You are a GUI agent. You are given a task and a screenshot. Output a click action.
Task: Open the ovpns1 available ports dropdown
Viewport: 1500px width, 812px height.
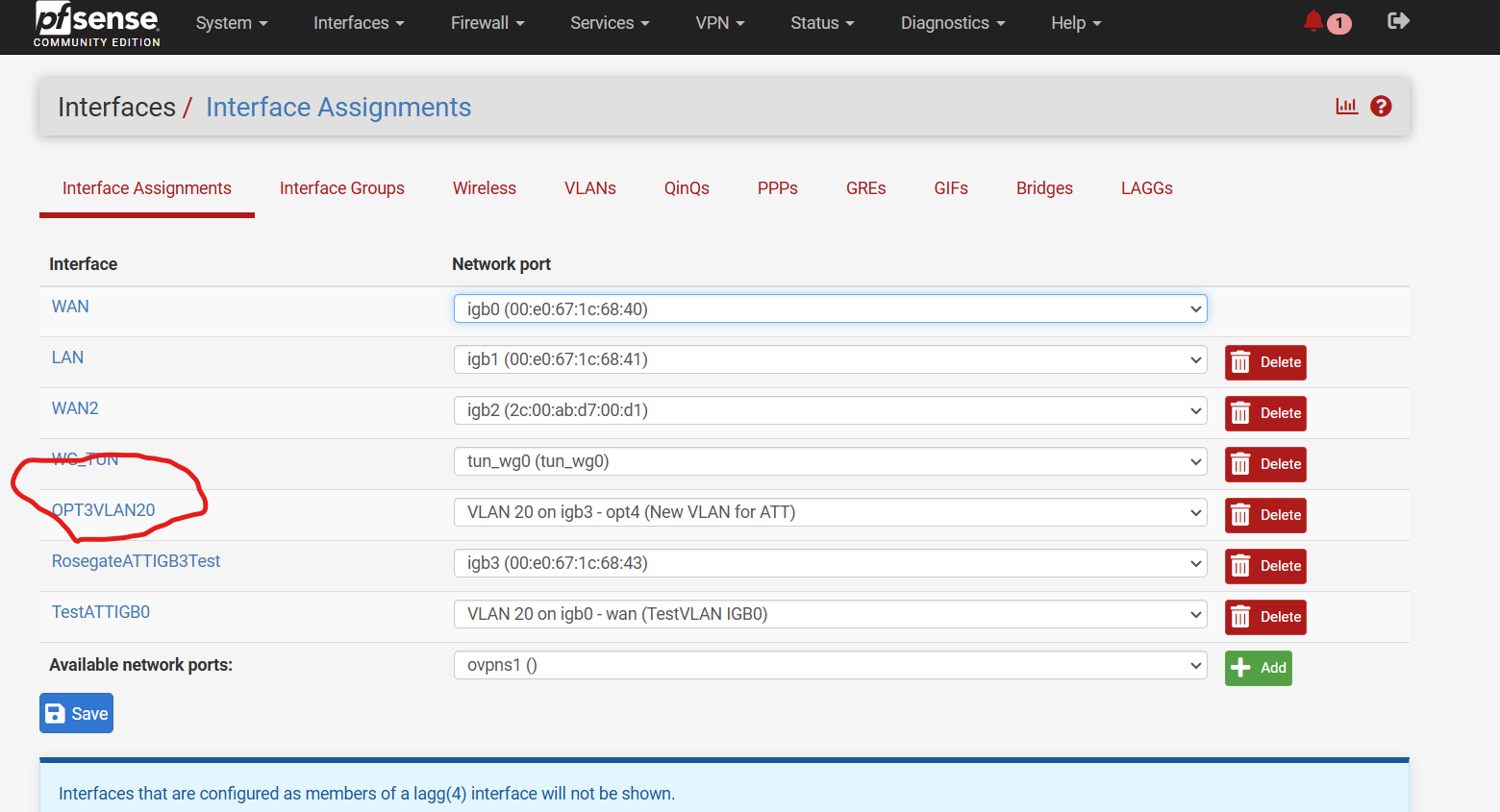(x=831, y=665)
